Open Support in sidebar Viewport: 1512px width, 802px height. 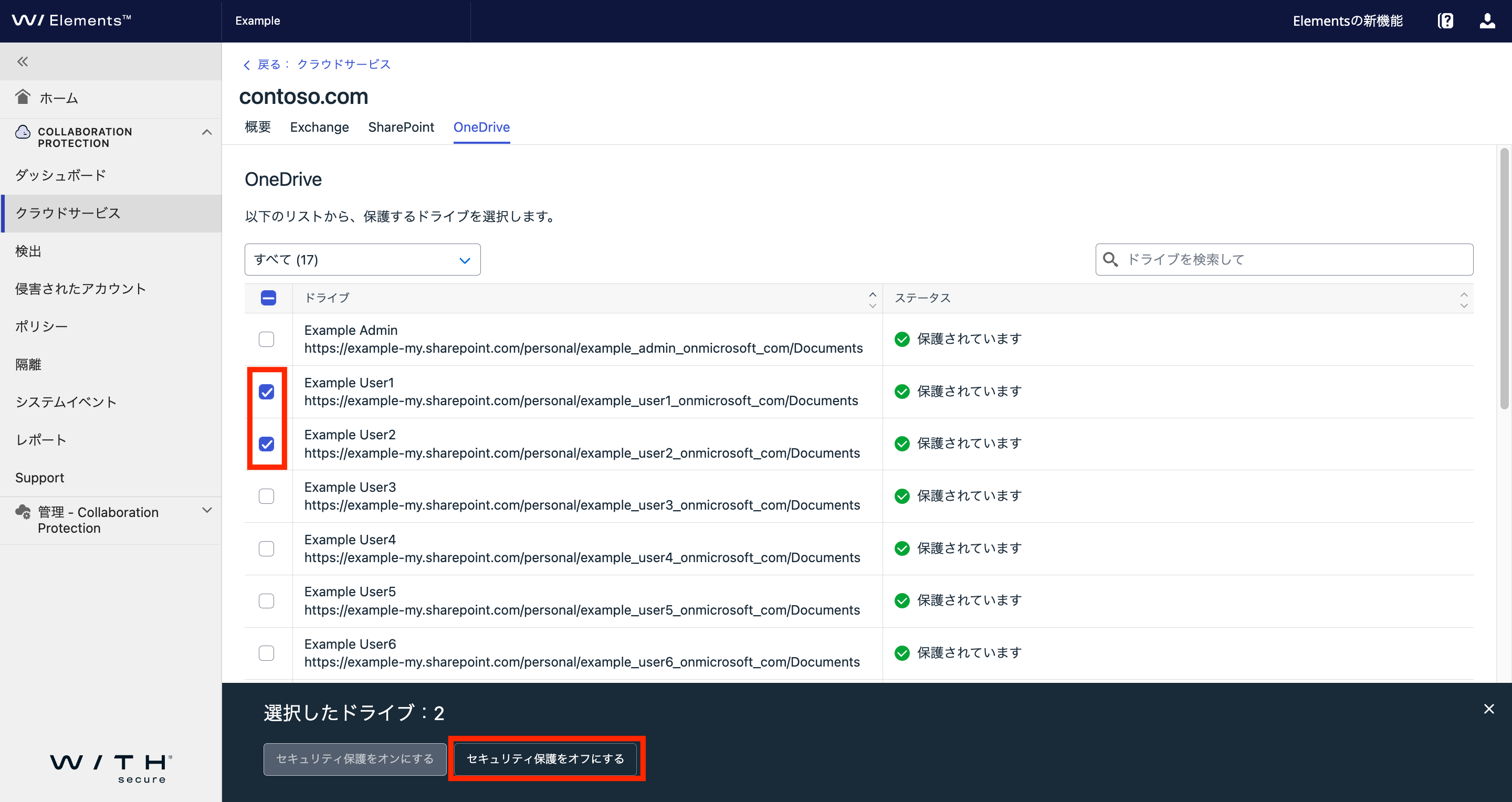coord(111,478)
